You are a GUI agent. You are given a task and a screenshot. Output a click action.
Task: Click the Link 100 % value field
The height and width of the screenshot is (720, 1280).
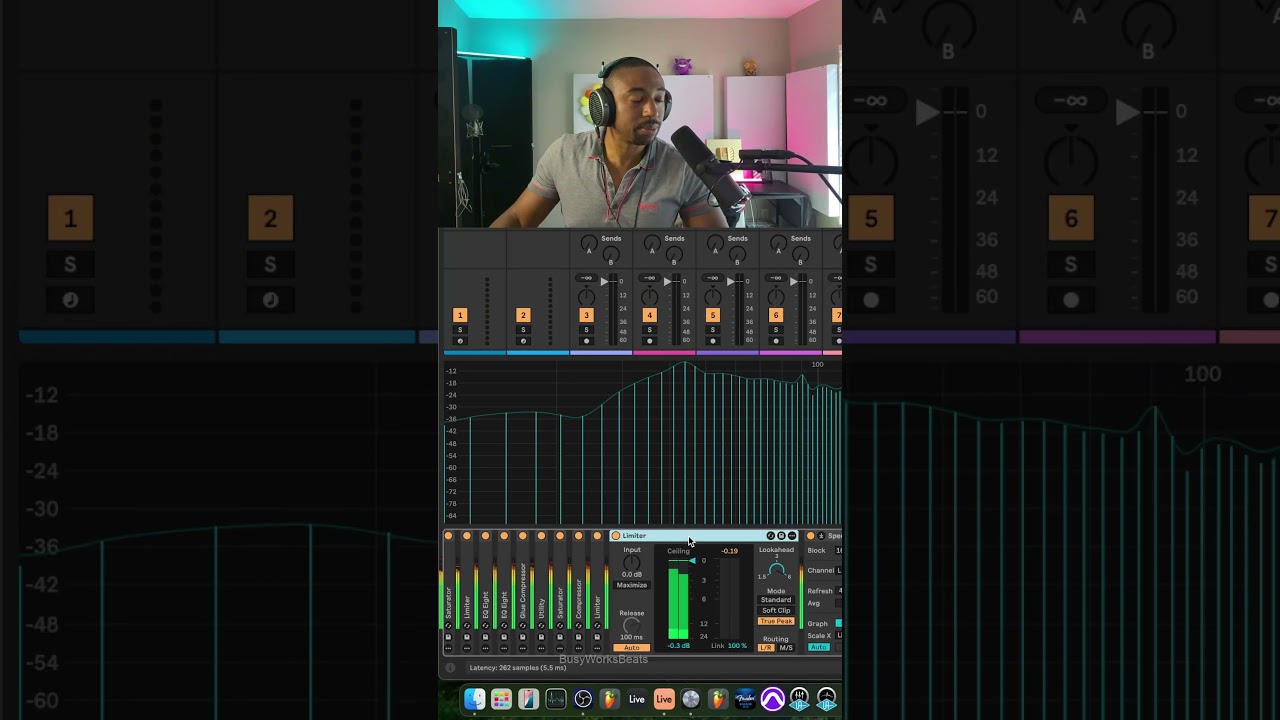(737, 646)
